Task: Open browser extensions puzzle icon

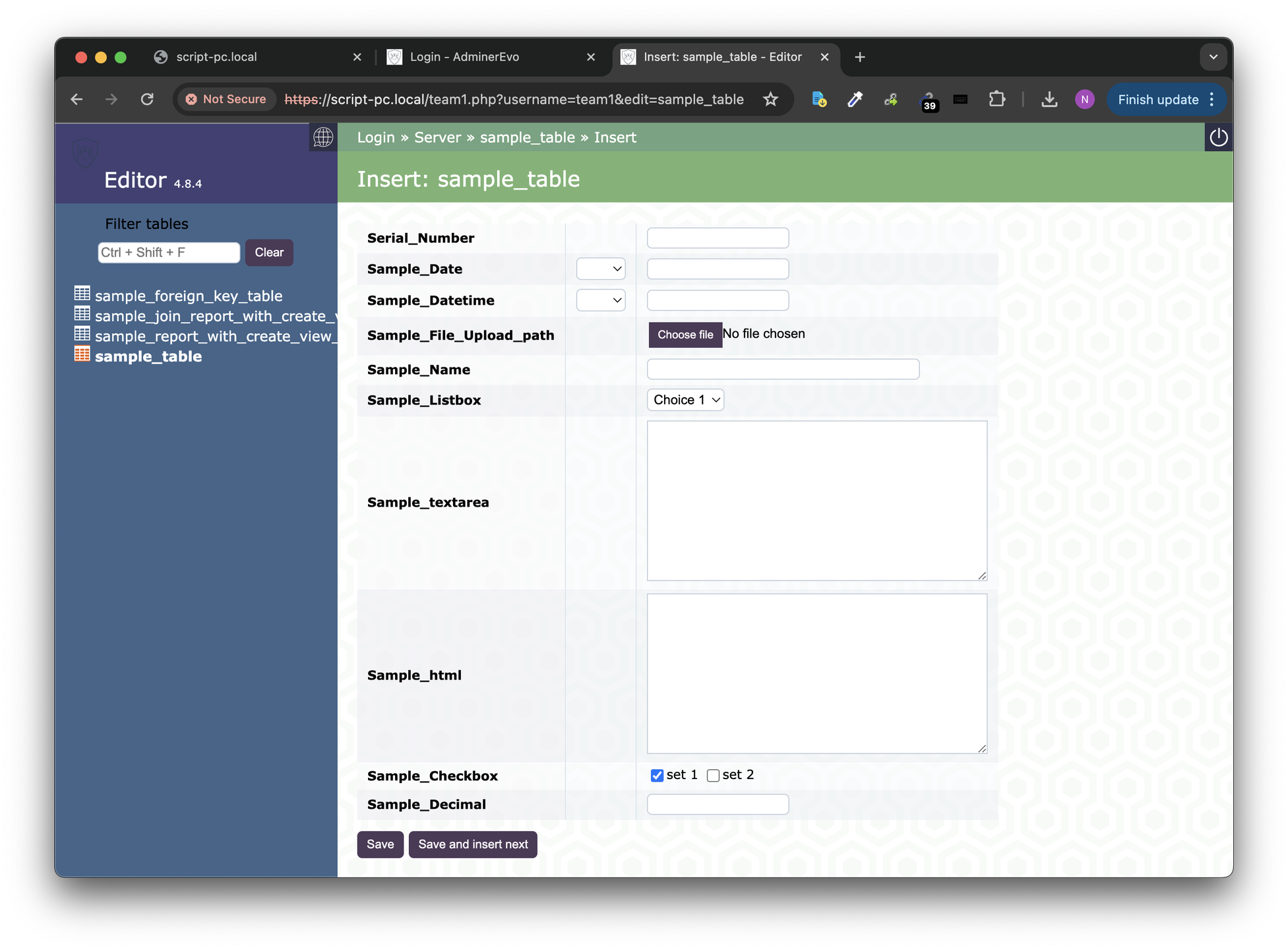Action: click(x=997, y=100)
